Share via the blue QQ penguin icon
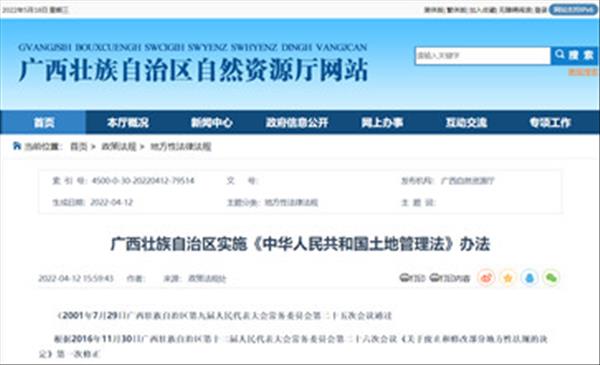This screenshot has width=600, height=365. click(530, 278)
